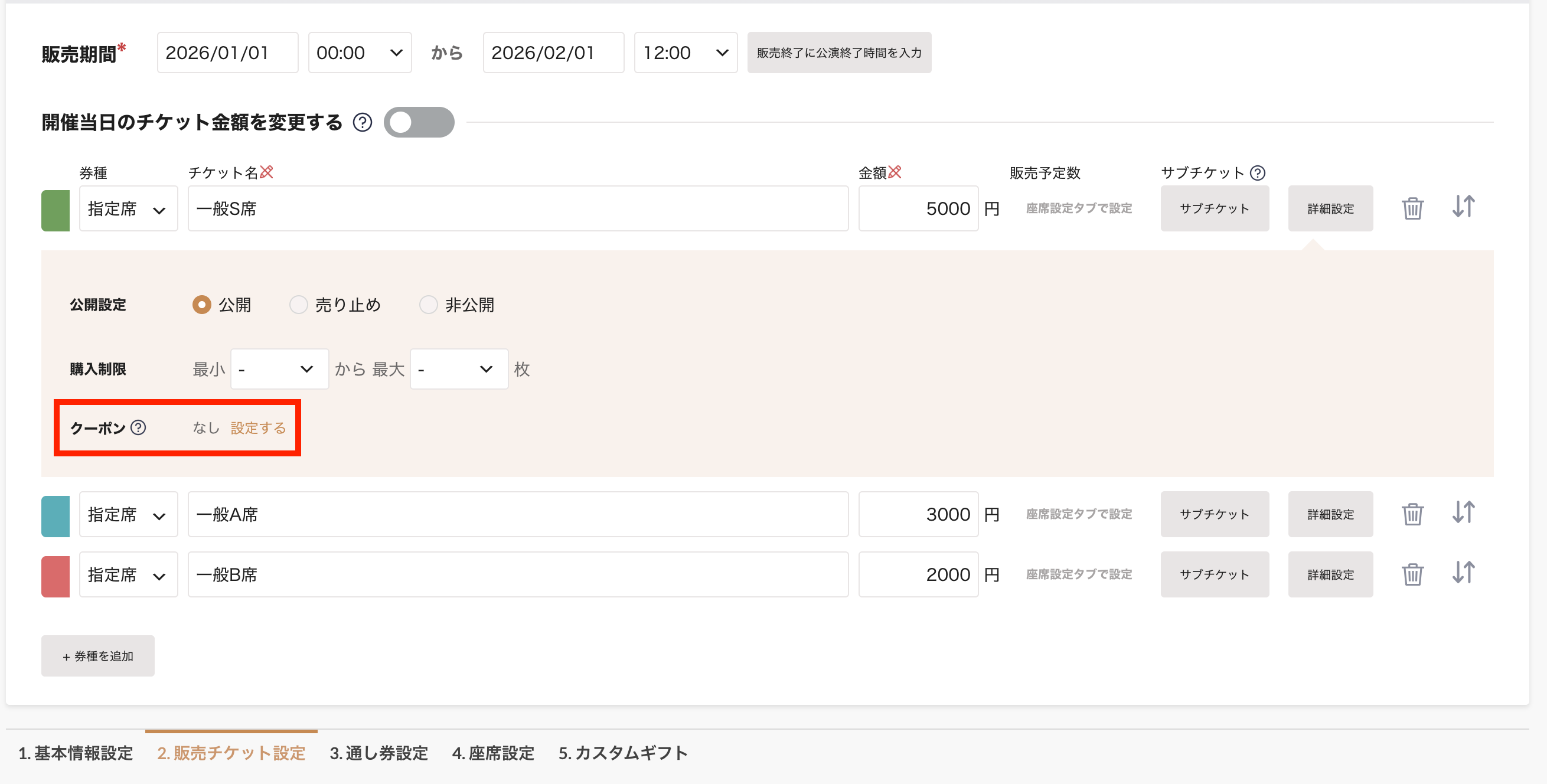
Task: Select the 売り止め radio option
Action: (x=298, y=305)
